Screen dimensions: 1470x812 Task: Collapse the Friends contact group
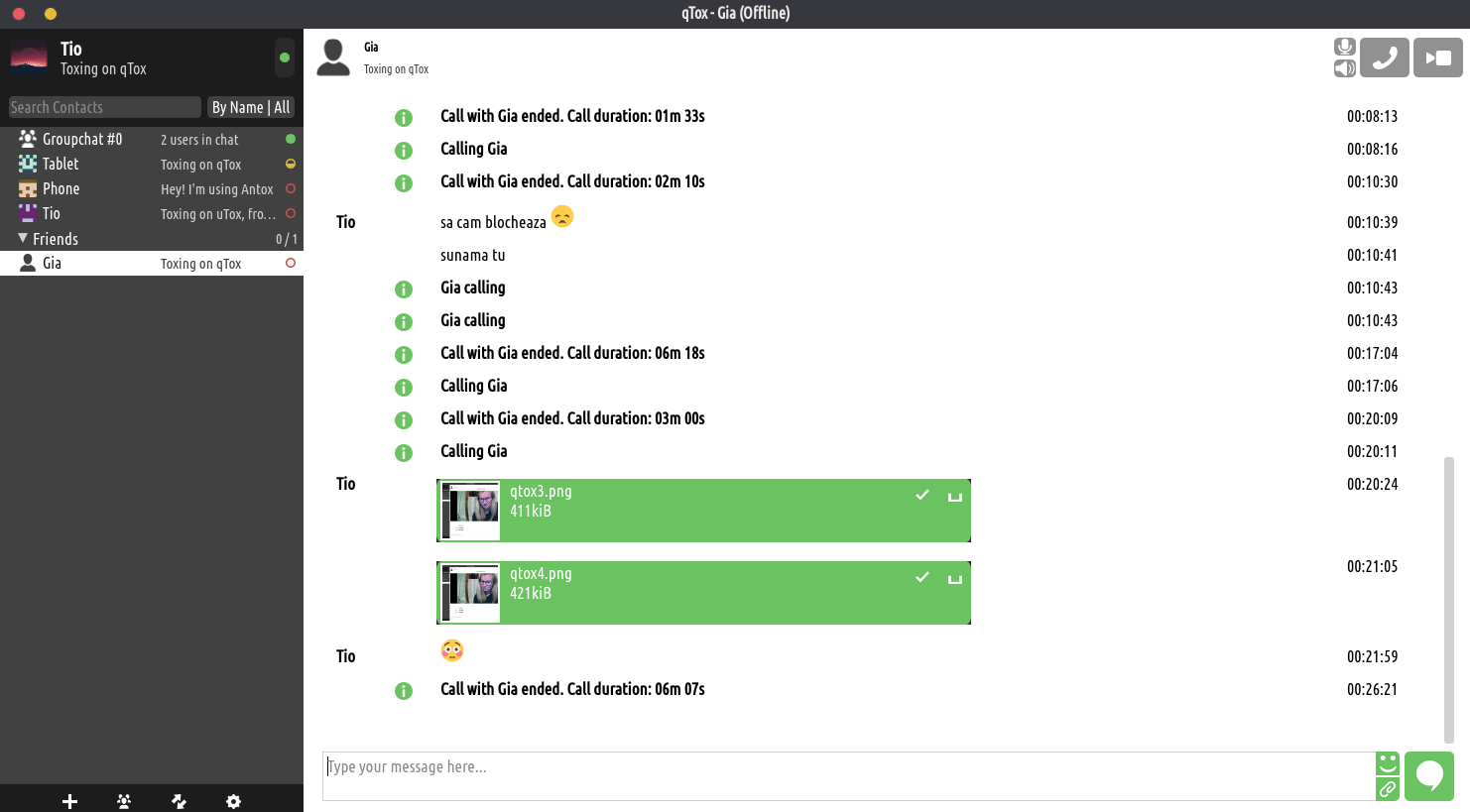tap(24, 239)
